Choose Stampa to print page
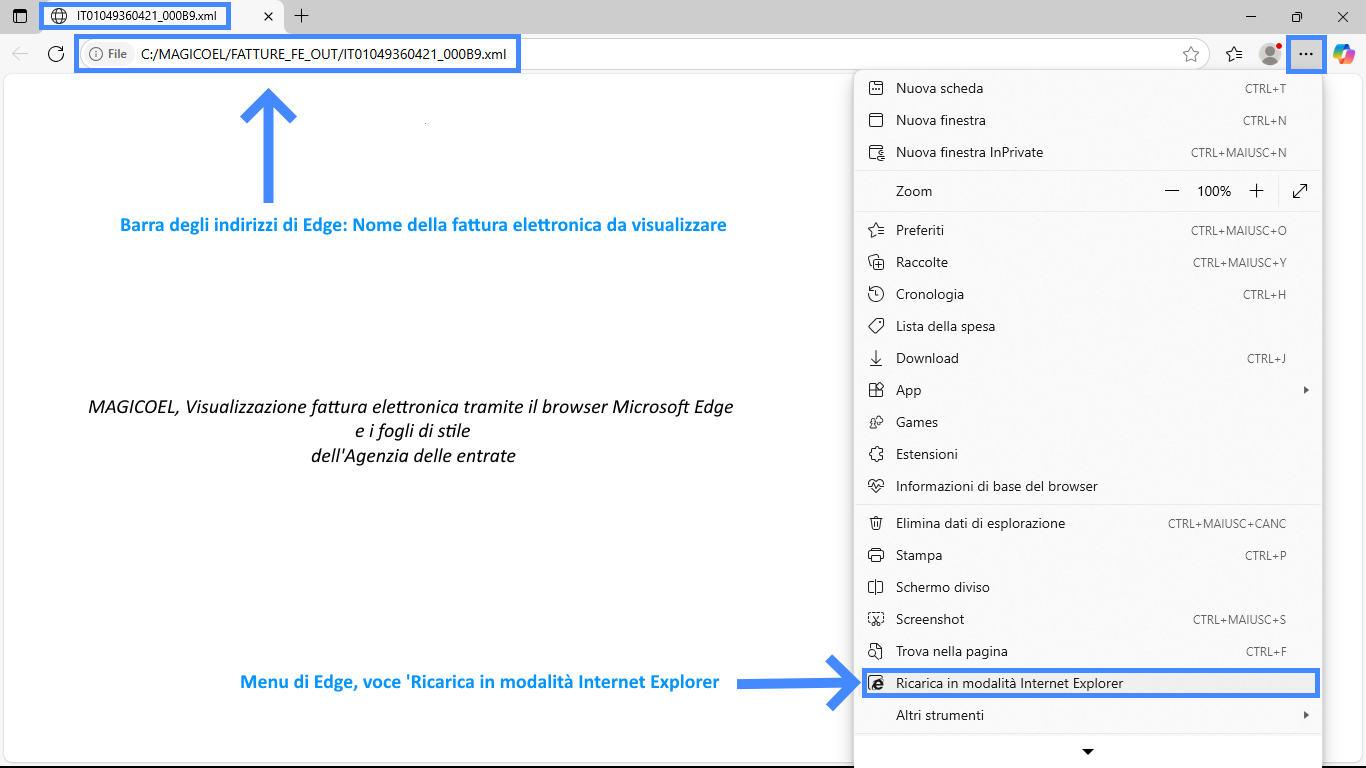 tap(1088, 555)
